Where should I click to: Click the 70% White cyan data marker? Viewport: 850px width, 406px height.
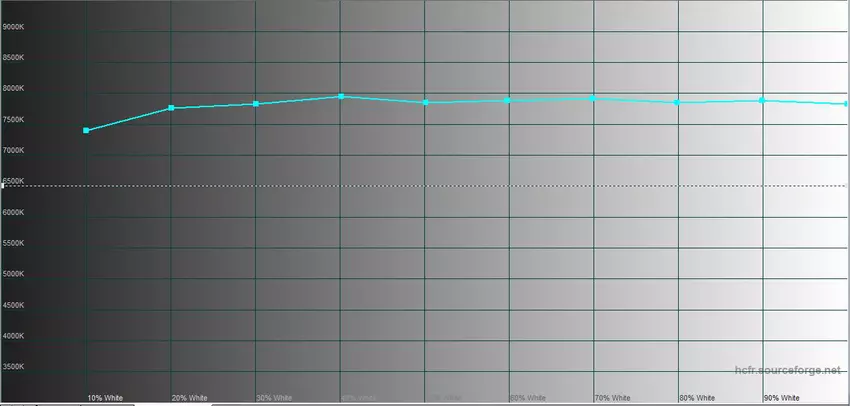[x=593, y=98]
